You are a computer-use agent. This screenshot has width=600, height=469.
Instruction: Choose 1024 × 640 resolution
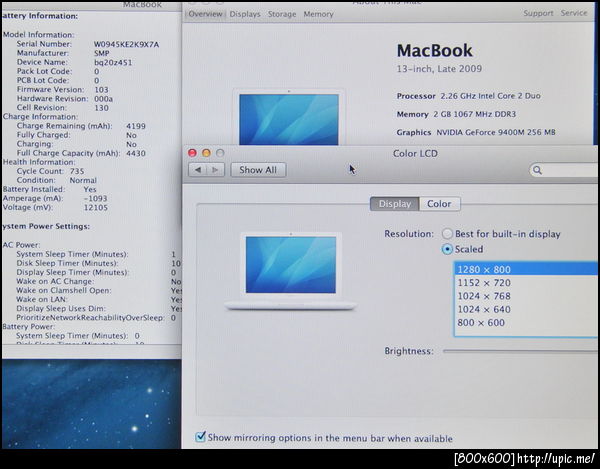526,309
